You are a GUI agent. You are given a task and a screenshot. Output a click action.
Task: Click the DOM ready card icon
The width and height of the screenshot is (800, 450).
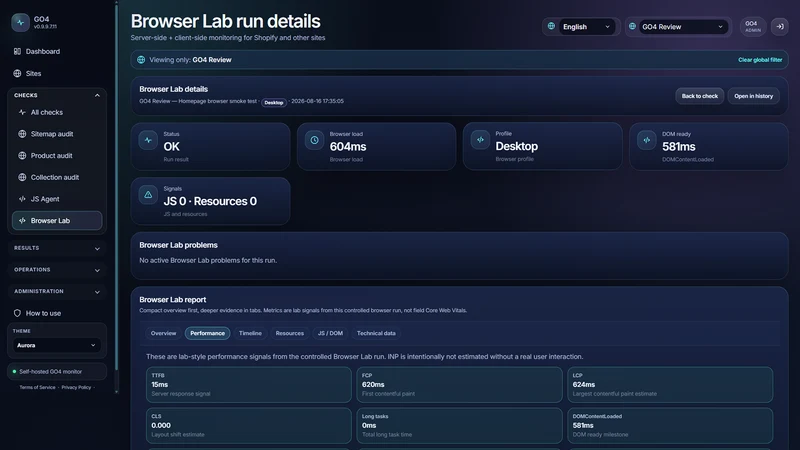[x=646, y=140]
